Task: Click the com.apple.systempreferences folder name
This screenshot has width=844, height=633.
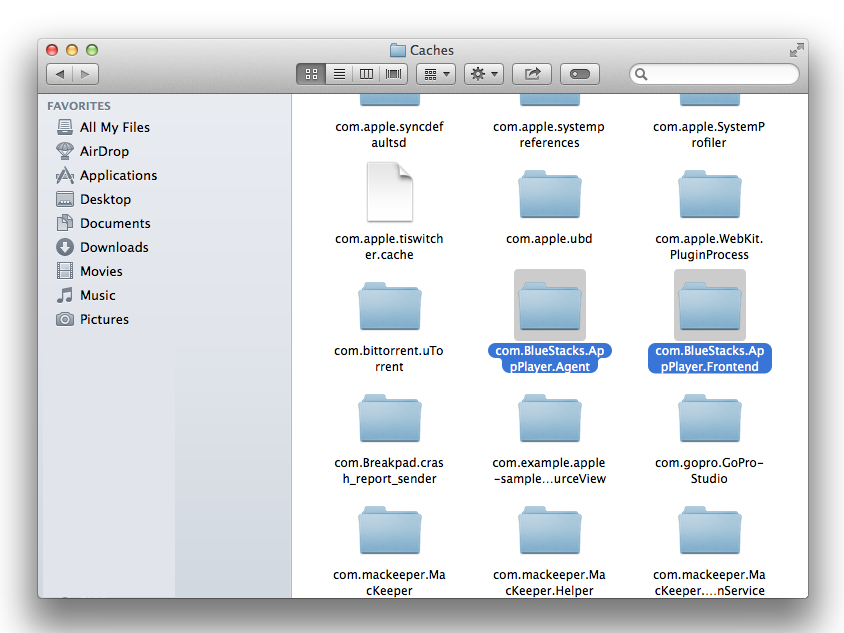Action: [549, 135]
